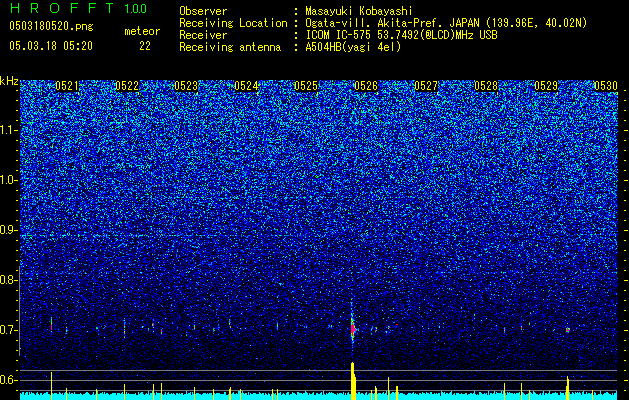Click the strong meteor echo near 0526
The height and width of the screenshot is (400, 629).
[353, 328]
